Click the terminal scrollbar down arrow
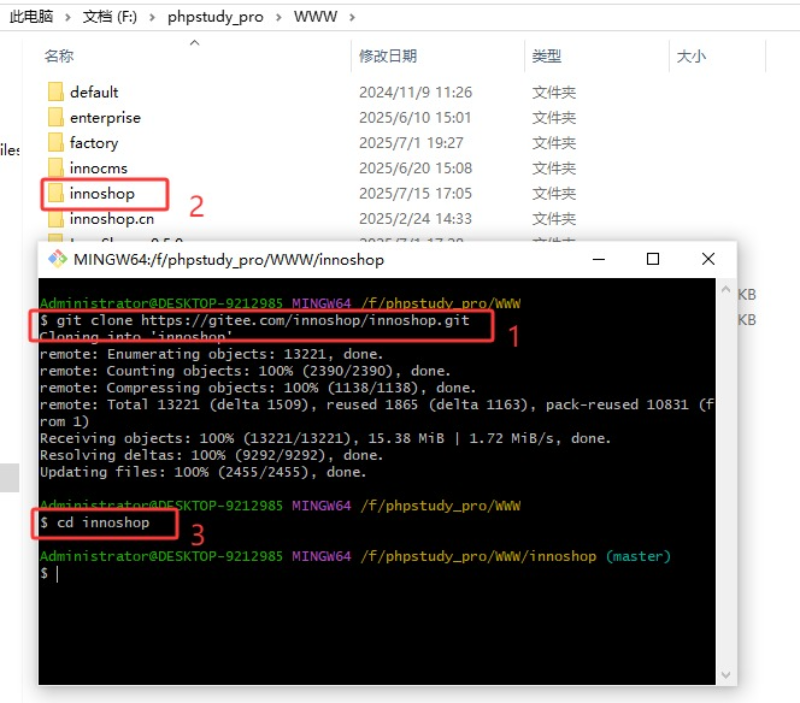This screenshot has width=800, height=703. tap(726, 674)
